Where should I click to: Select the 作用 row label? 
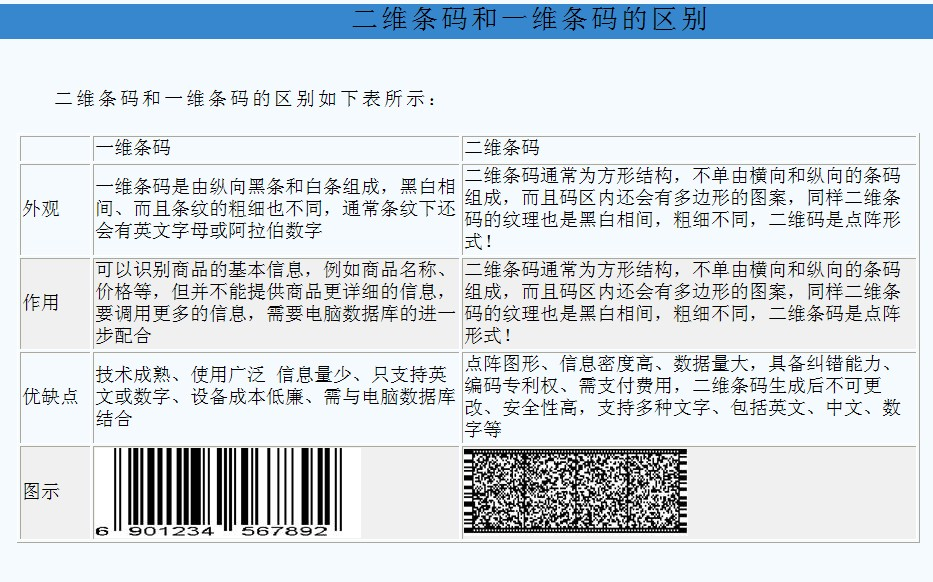point(41,302)
